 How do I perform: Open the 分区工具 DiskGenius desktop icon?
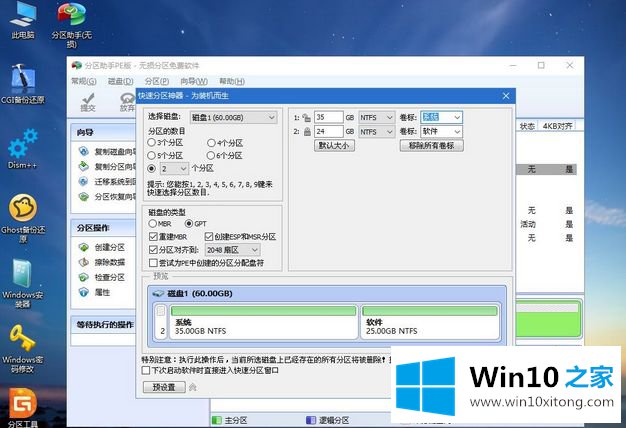click(23, 407)
